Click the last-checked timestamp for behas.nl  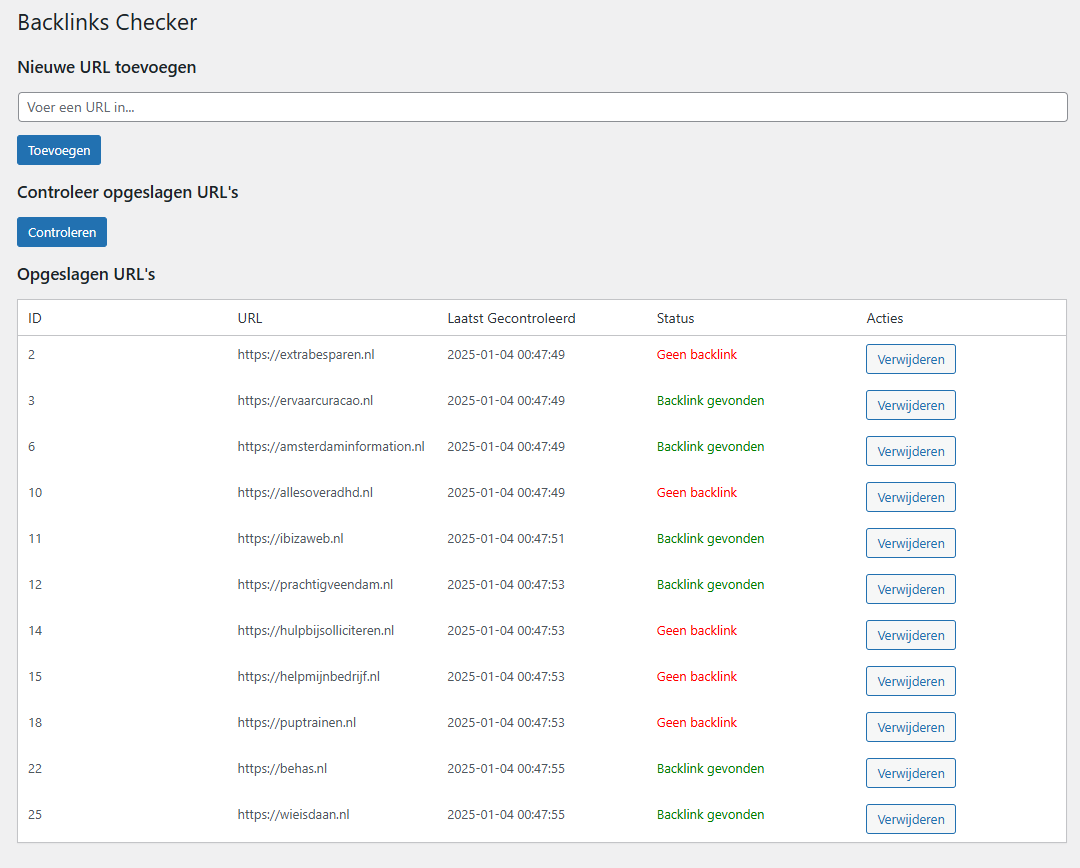(506, 768)
